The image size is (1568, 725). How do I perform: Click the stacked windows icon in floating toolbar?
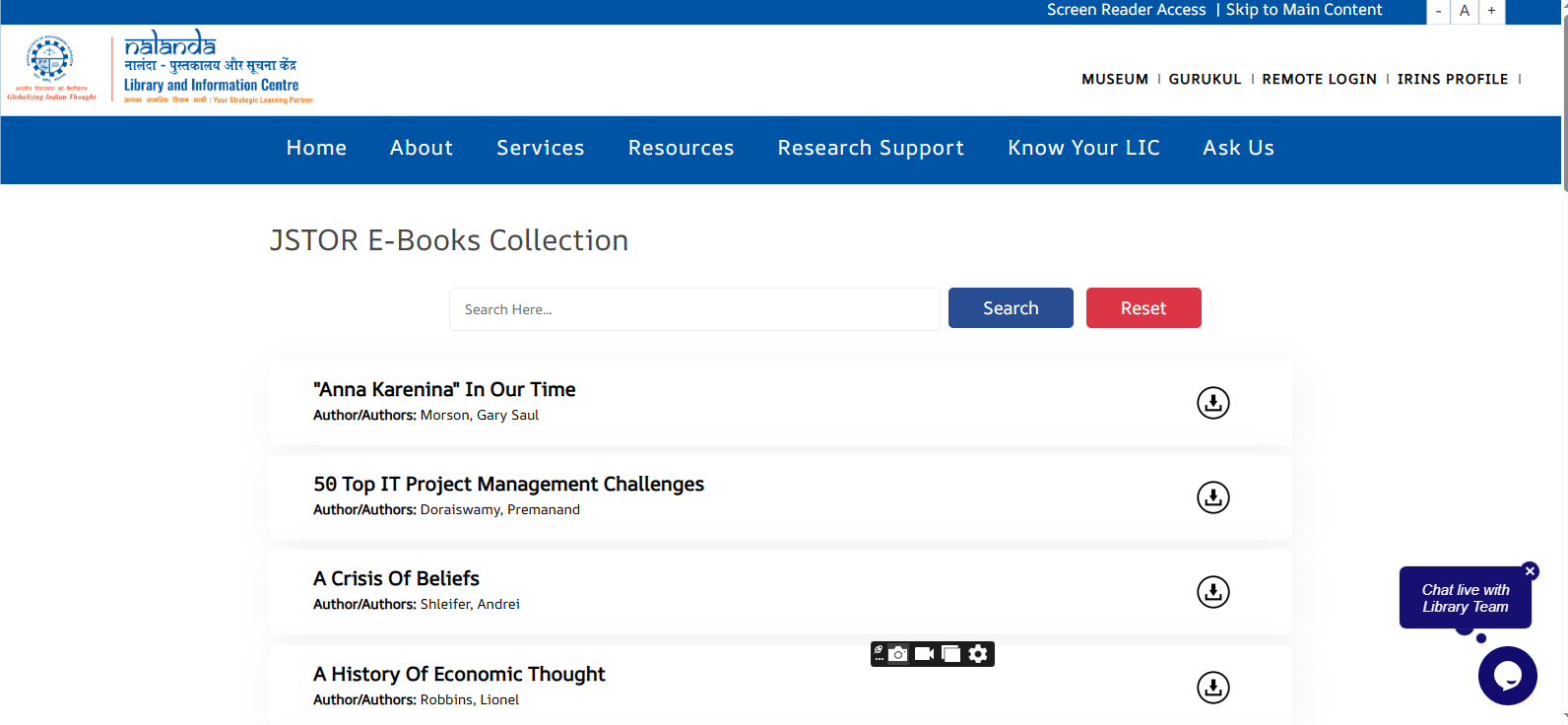(950, 654)
